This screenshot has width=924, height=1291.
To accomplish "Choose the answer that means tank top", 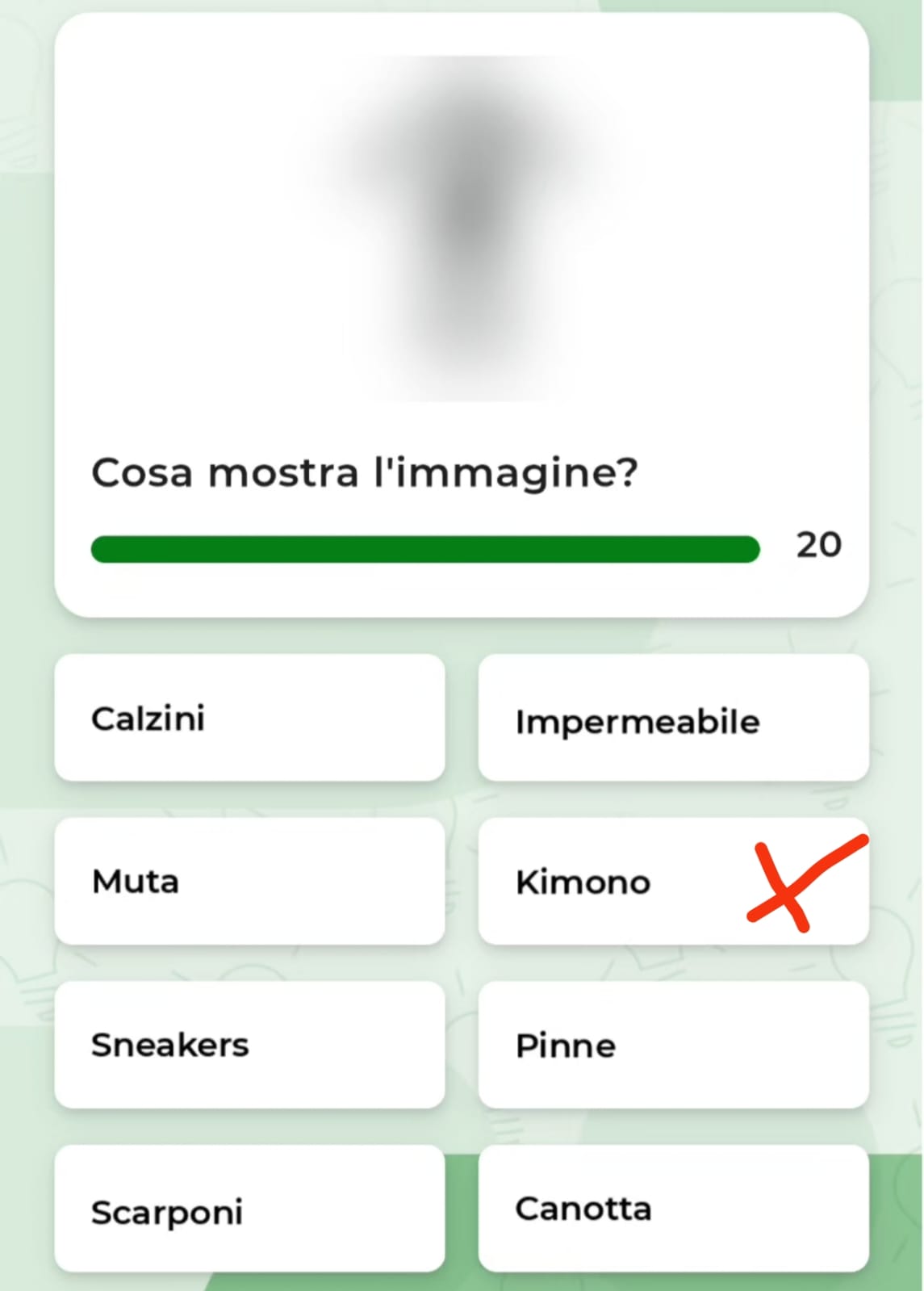I will 673,1208.
